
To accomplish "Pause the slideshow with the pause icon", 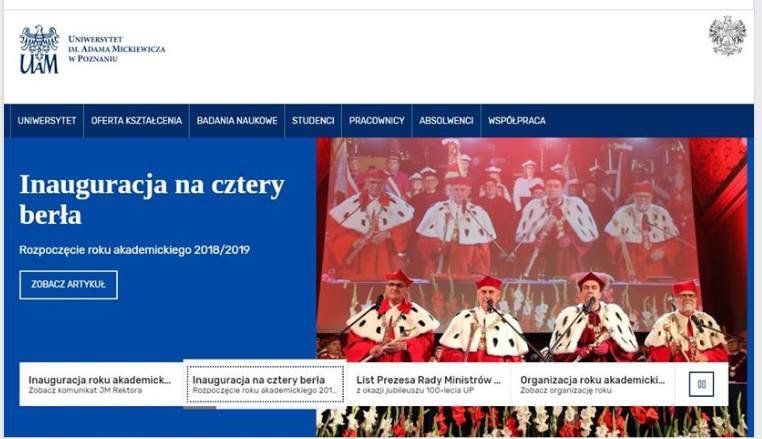I will pyautogui.click(x=701, y=384).
